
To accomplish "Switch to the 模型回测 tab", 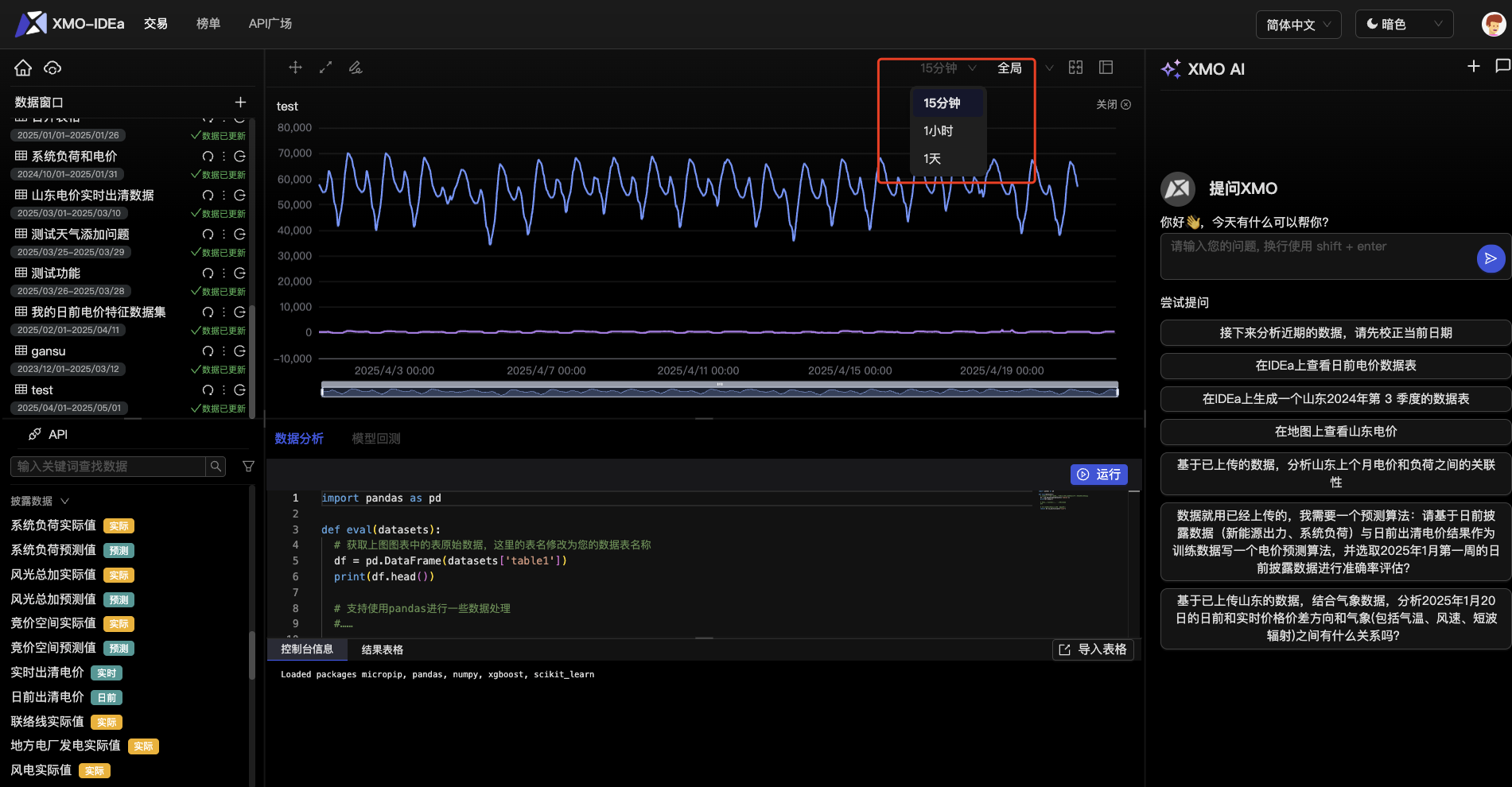I will 376,439.
